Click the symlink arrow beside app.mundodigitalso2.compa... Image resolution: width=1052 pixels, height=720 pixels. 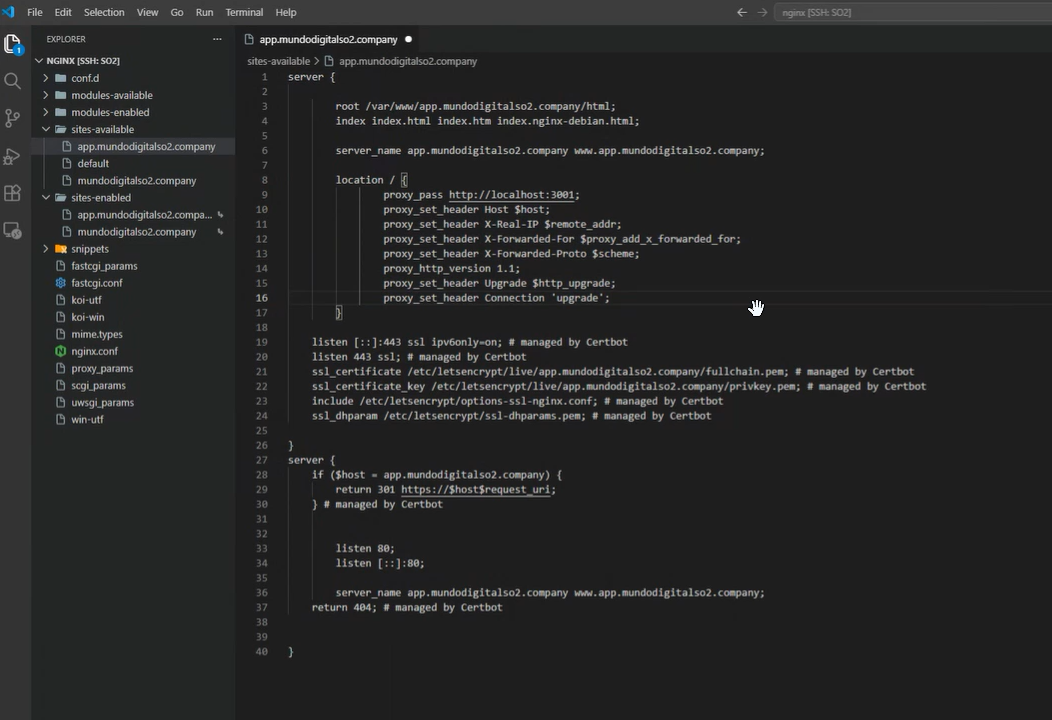(x=220, y=215)
